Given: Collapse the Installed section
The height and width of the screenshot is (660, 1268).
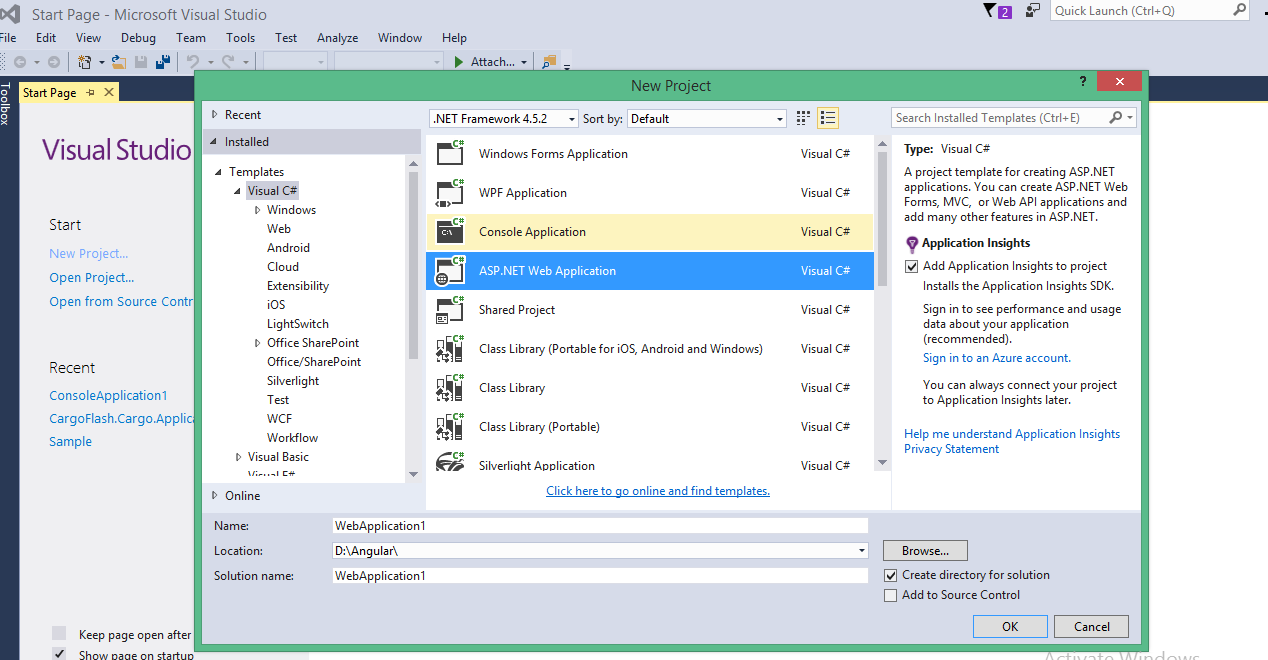Looking at the screenshot, I should (214, 142).
